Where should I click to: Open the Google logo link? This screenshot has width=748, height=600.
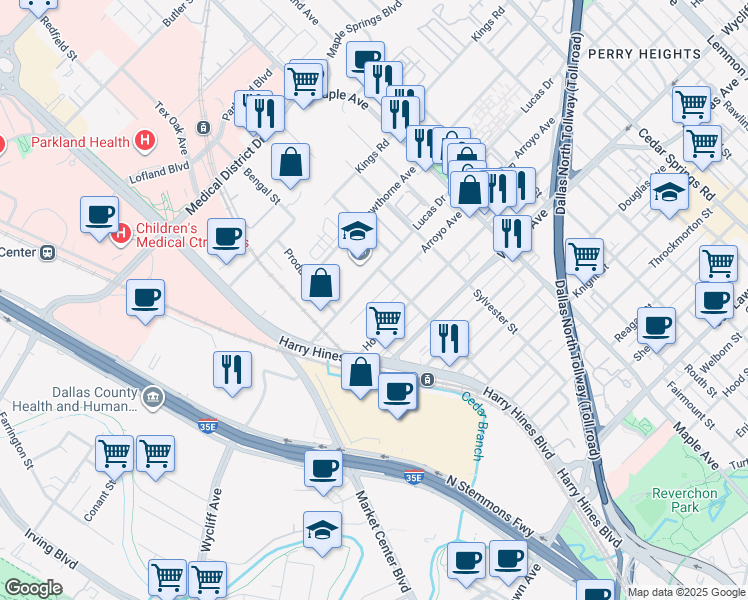point(33,587)
